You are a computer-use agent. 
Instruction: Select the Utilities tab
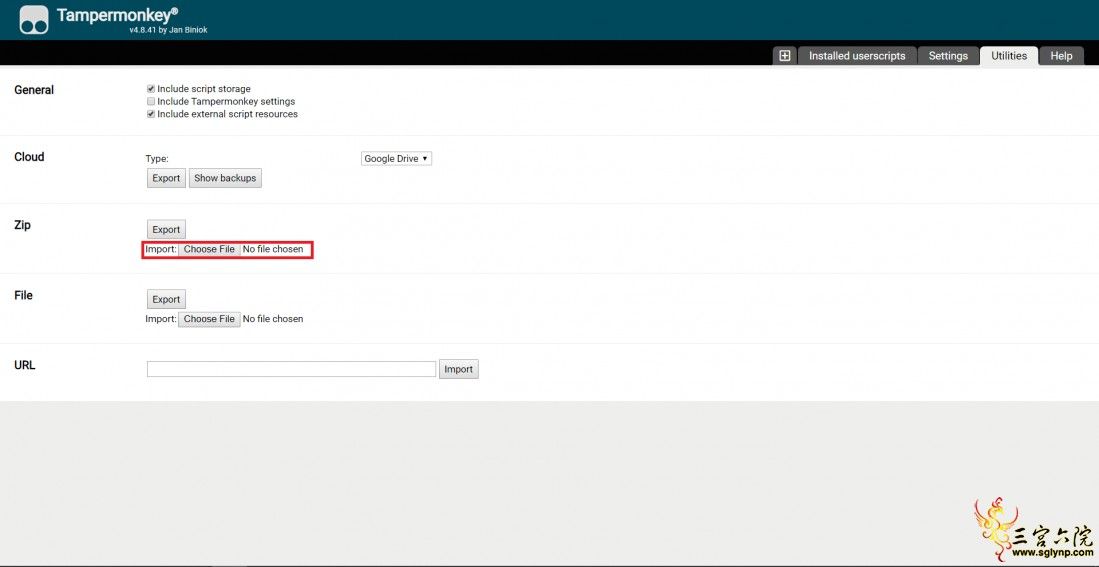(1009, 56)
